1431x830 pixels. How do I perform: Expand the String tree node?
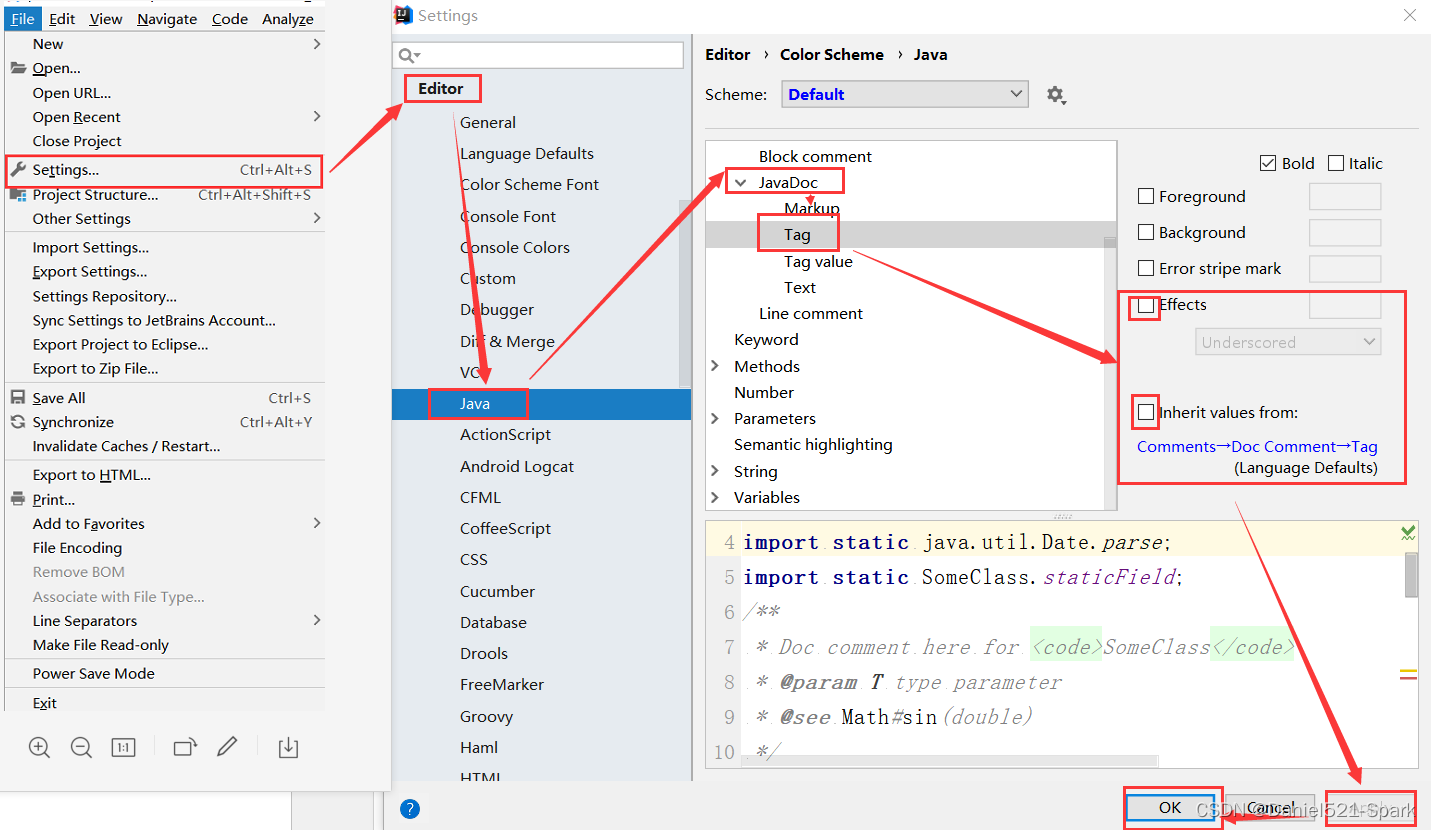pos(715,471)
